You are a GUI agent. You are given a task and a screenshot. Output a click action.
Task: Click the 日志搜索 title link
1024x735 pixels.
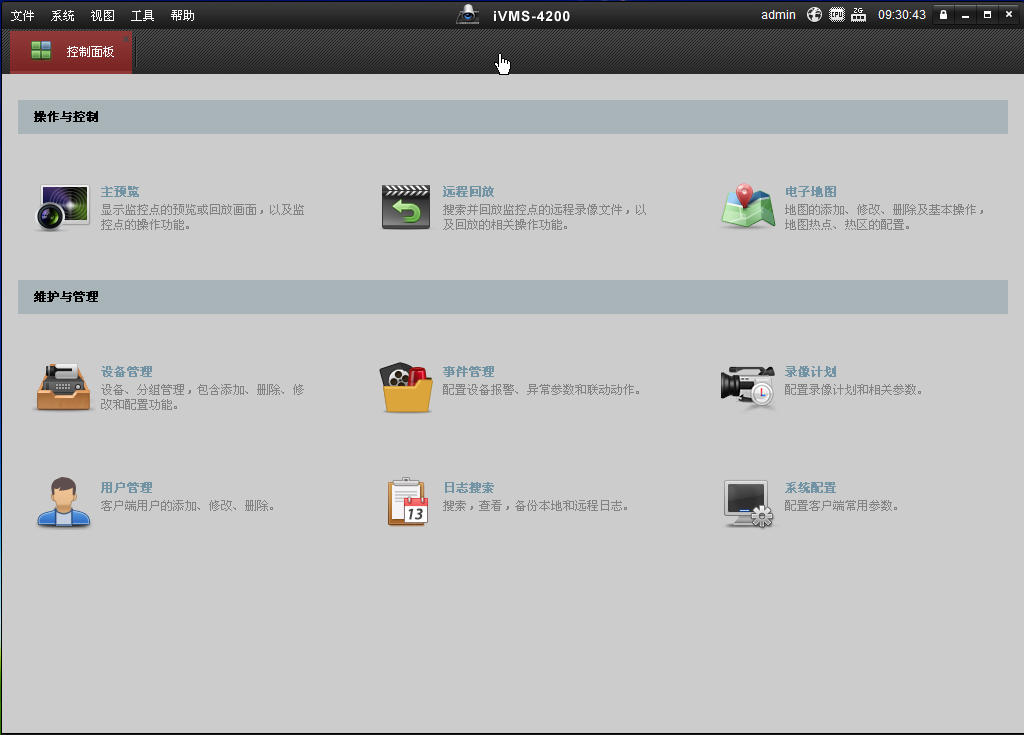(x=468, y=487)
